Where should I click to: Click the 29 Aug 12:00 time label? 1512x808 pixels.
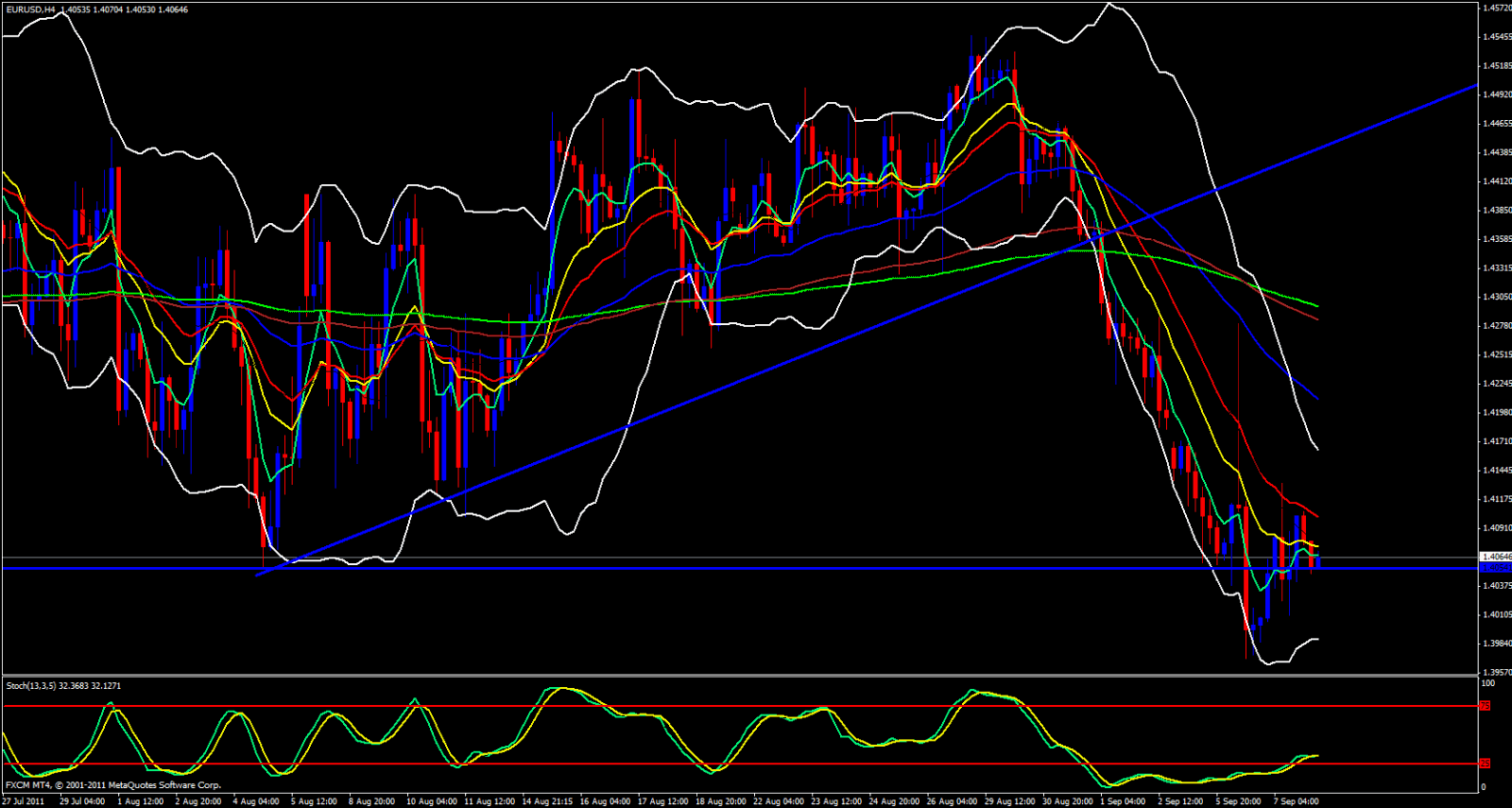(x=1010, y=801)
